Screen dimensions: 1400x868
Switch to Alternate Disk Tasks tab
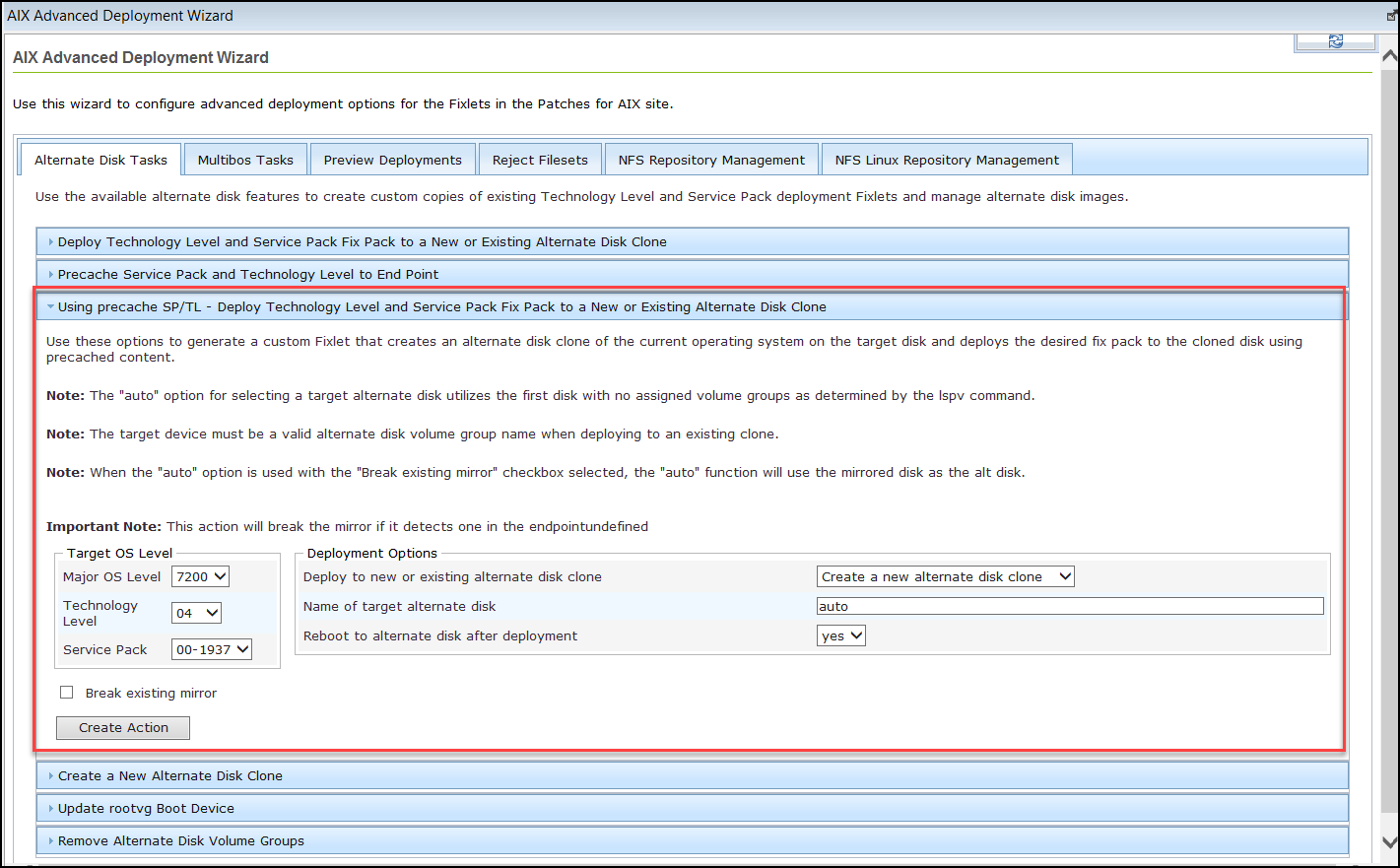100,160
